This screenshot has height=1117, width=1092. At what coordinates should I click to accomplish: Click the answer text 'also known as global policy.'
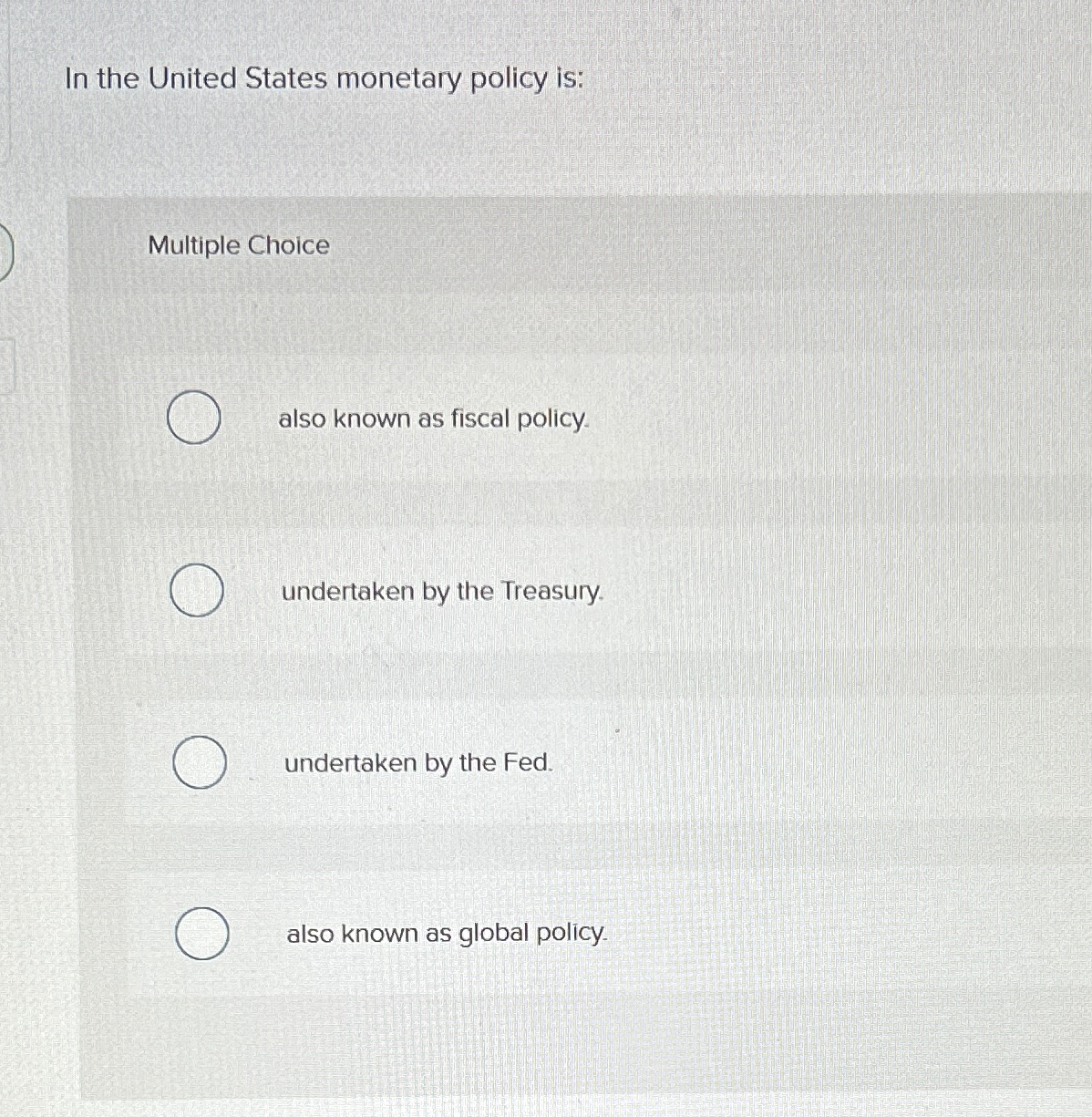(x=447, y=935)
